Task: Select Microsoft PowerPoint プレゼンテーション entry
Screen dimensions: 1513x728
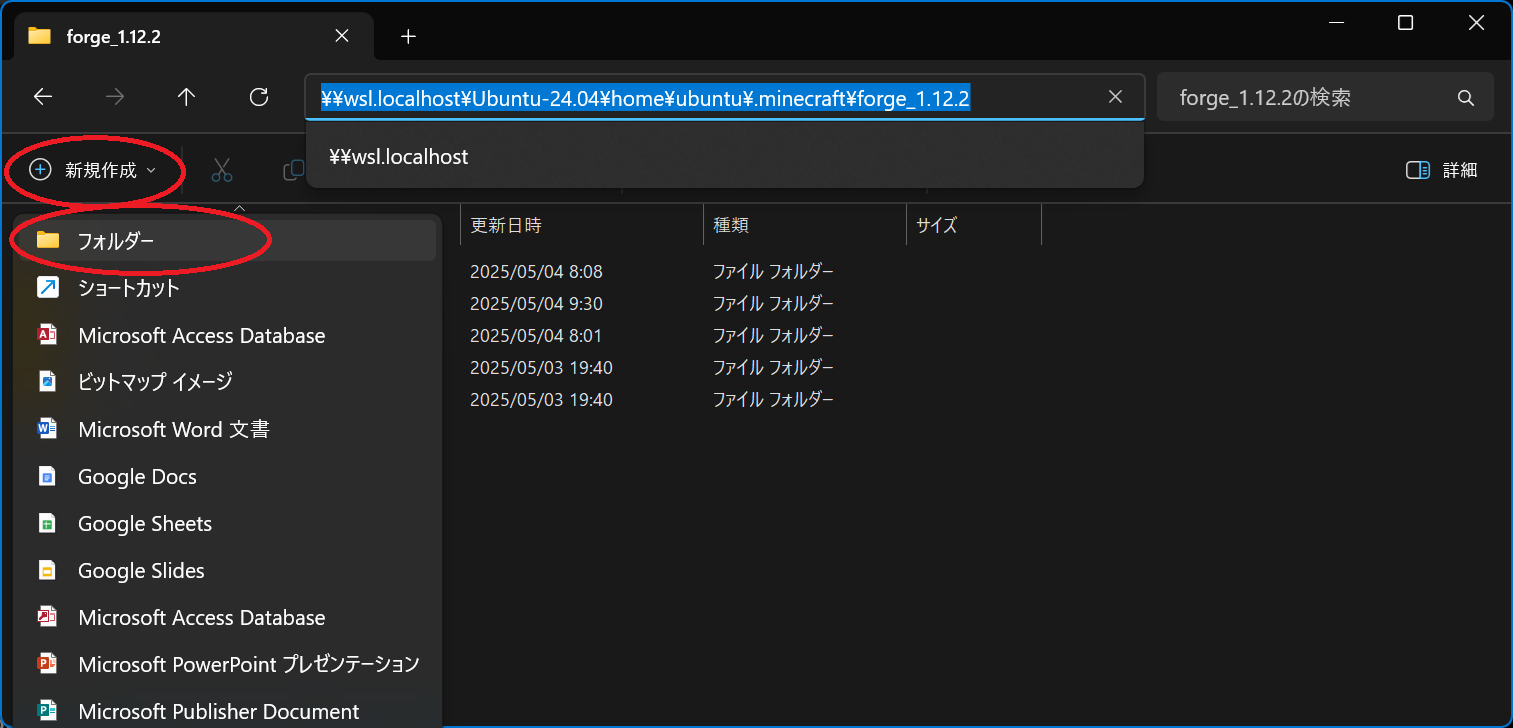Action: point(227,664)
